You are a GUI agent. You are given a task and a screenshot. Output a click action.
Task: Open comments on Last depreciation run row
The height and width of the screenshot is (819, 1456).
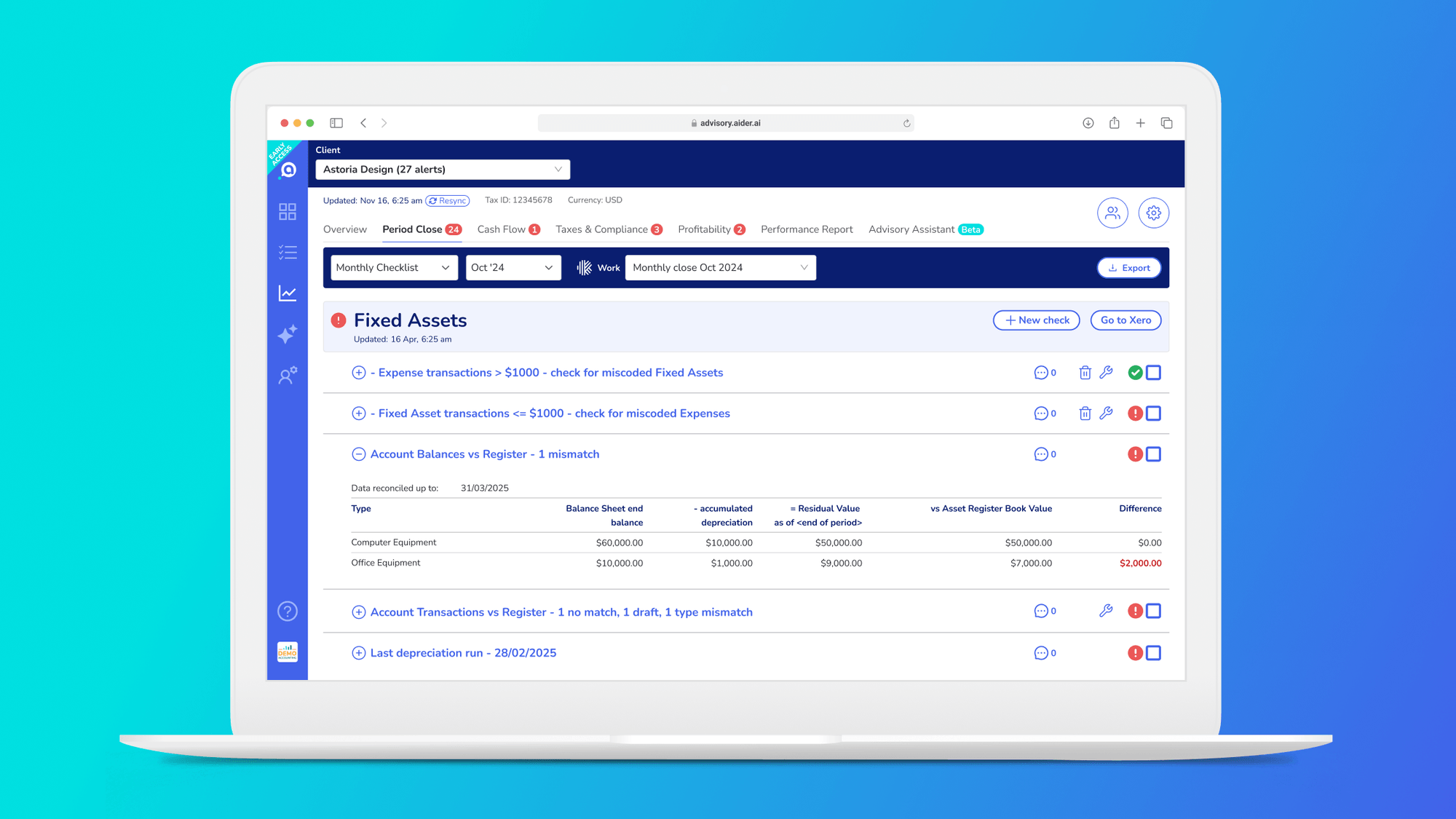pos(1045,653)
